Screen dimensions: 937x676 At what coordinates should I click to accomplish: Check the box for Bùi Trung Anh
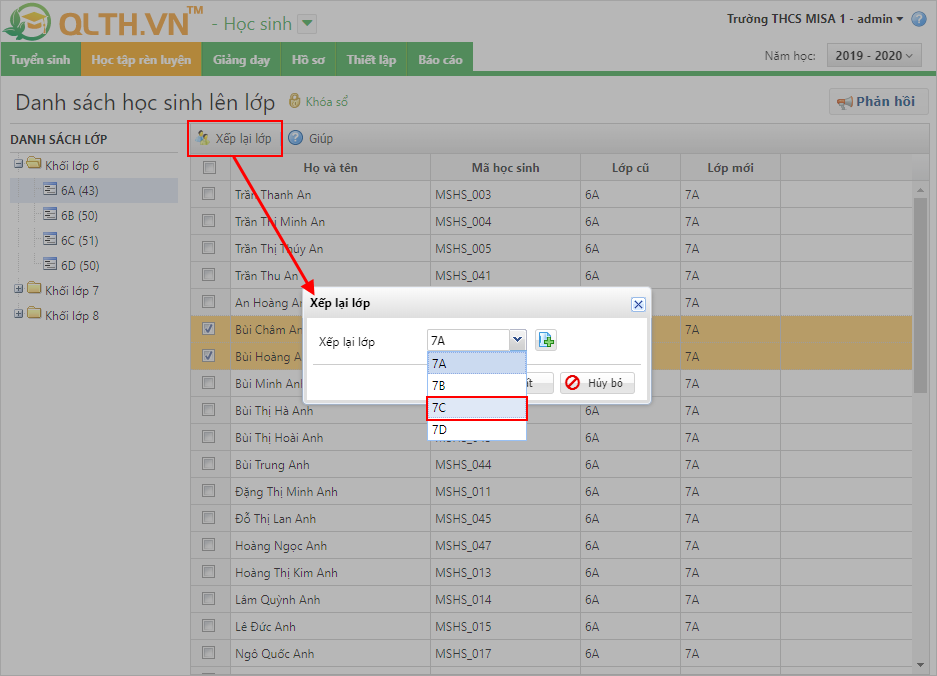click(x=209, y=464)
